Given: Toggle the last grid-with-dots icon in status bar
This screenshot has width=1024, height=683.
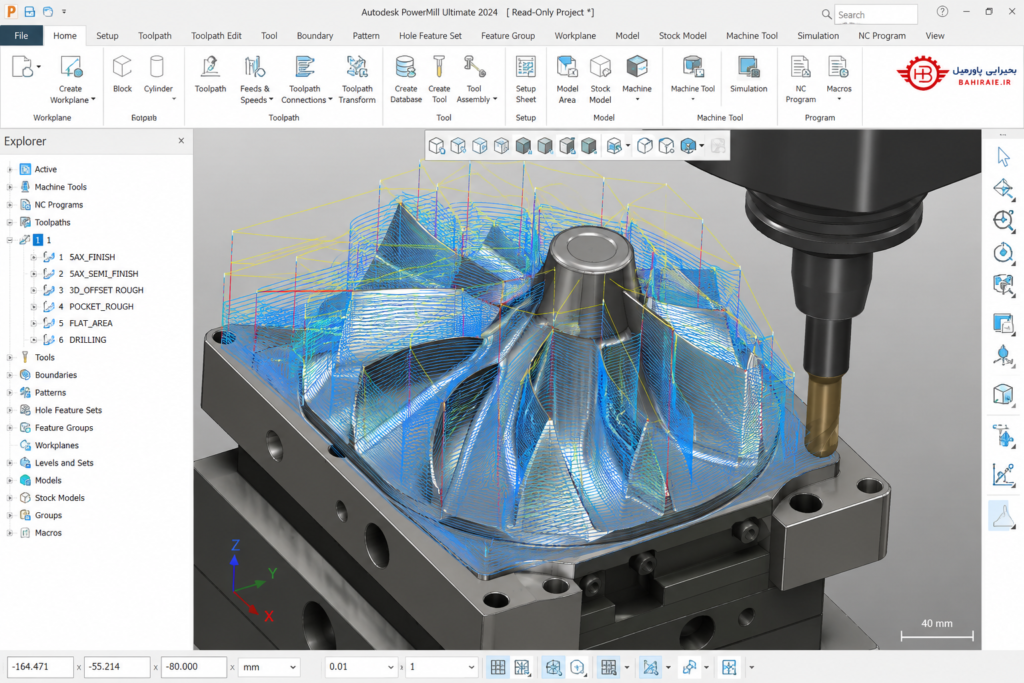Looking at the screenshot, I should coord(729,667).
